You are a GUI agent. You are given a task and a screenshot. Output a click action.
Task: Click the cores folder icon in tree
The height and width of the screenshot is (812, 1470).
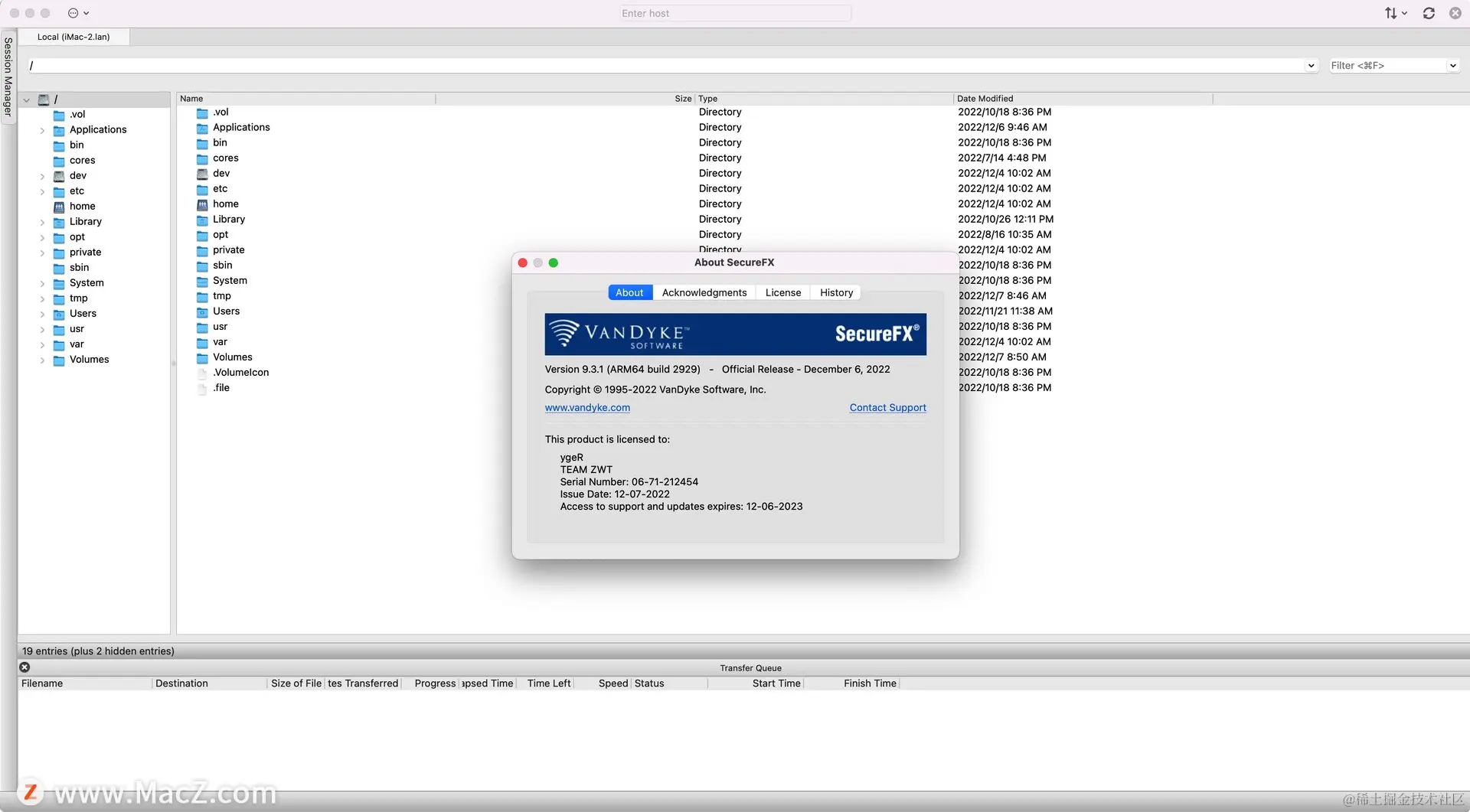tap(59, 161)
